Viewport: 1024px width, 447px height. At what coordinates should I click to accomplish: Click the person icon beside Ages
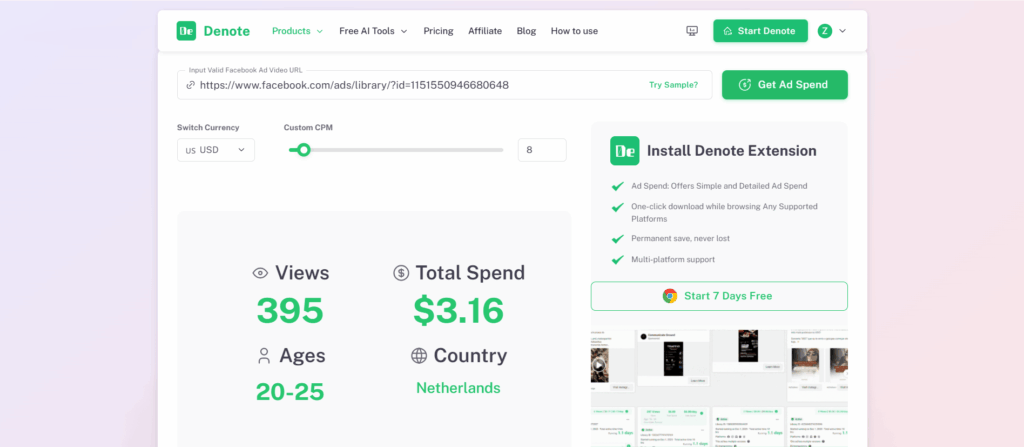(264, 356)
